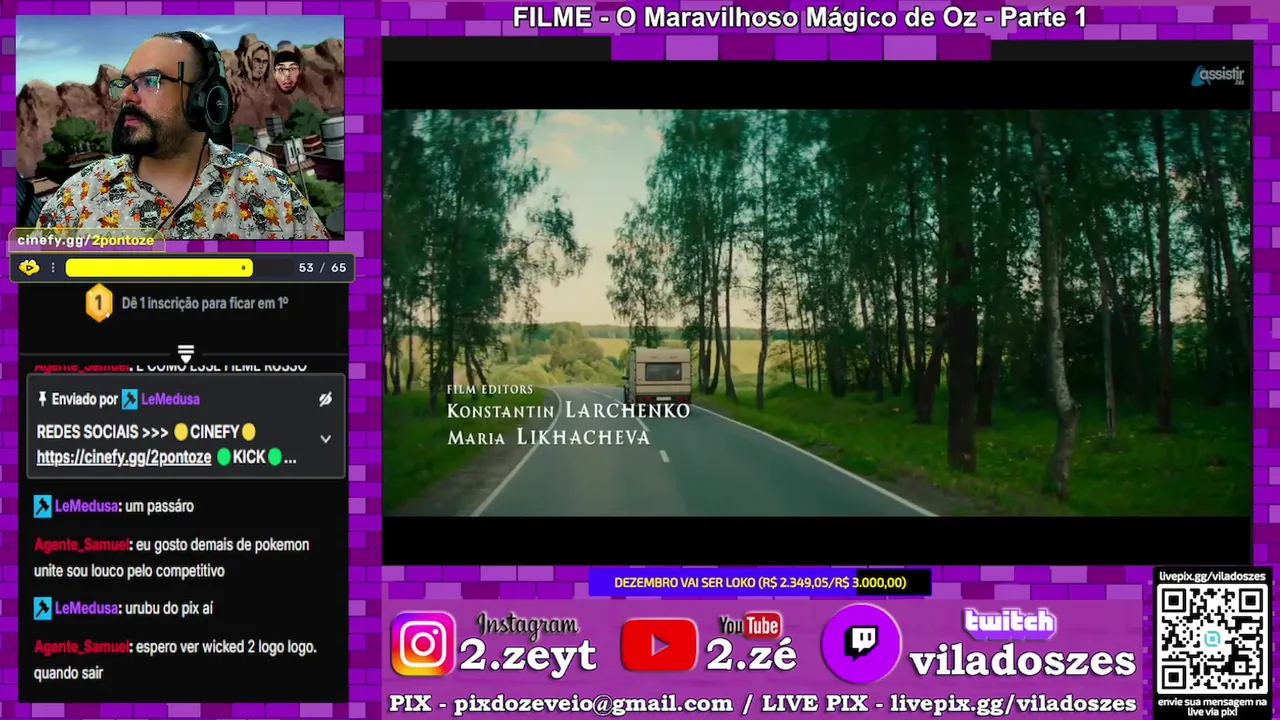Click "Konstantin Larchenko" credit text
The image size is (1280, 720).
pos(568,410)
